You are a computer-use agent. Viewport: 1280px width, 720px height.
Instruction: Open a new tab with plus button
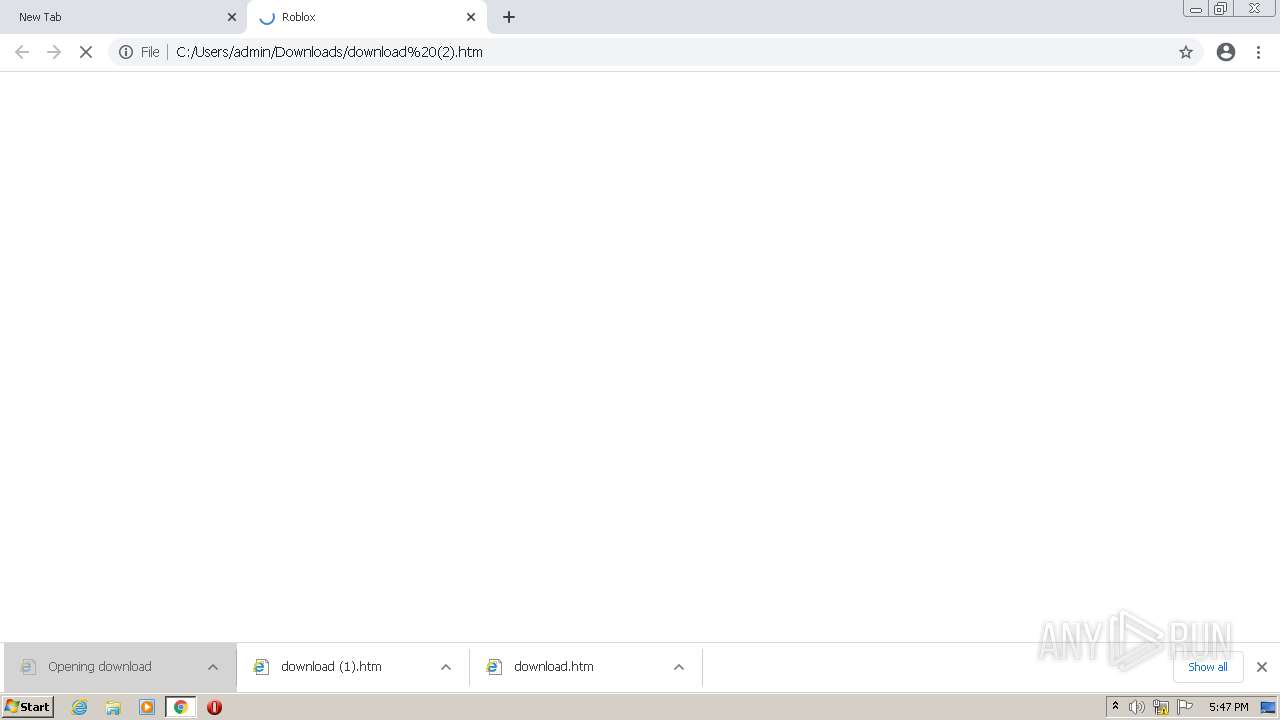[x=509, y=17]
